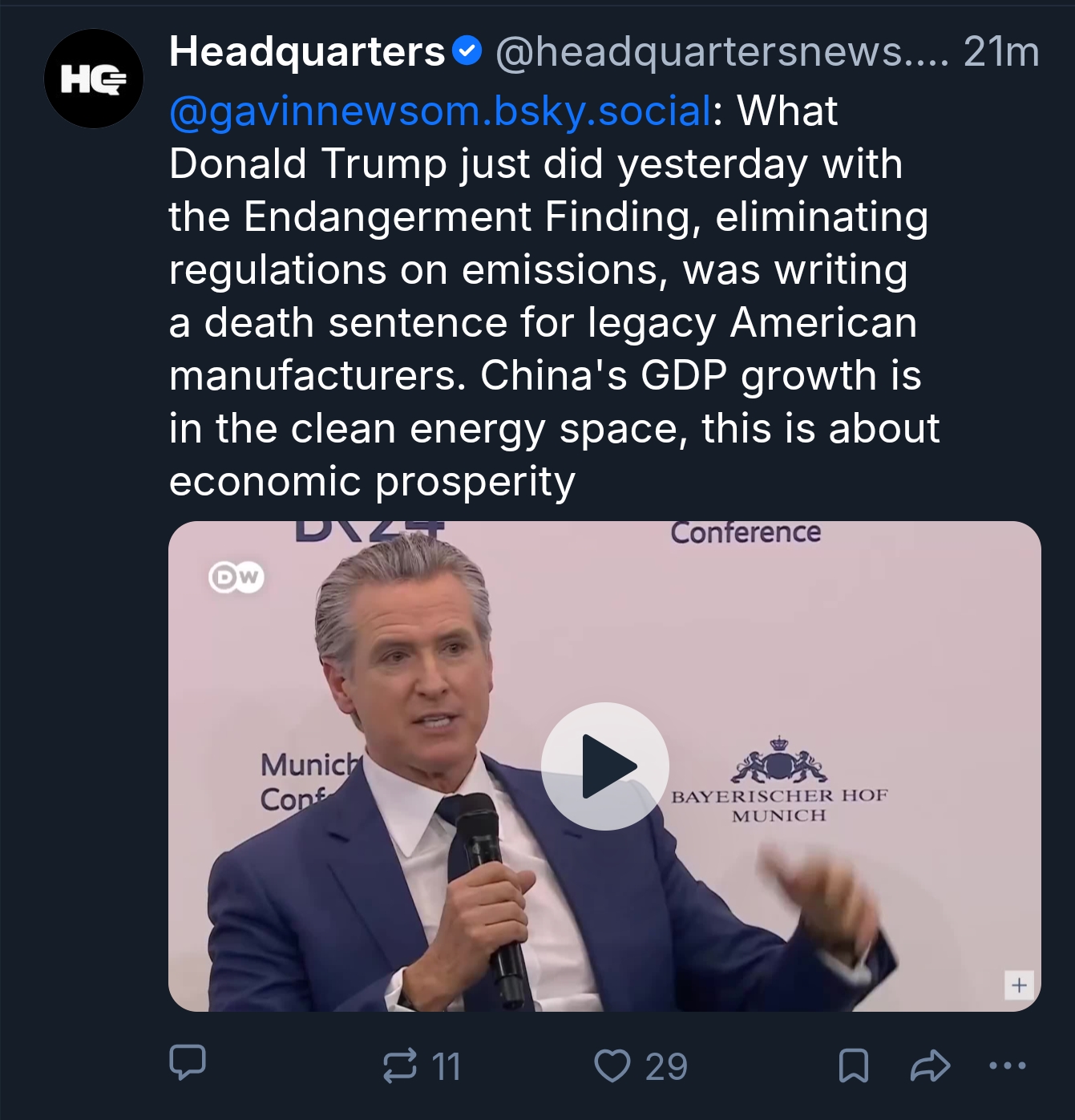Click the DW logo on the video
Image resolution: width=1075 pixels, height=1120 pixels.
click(236, 576)
